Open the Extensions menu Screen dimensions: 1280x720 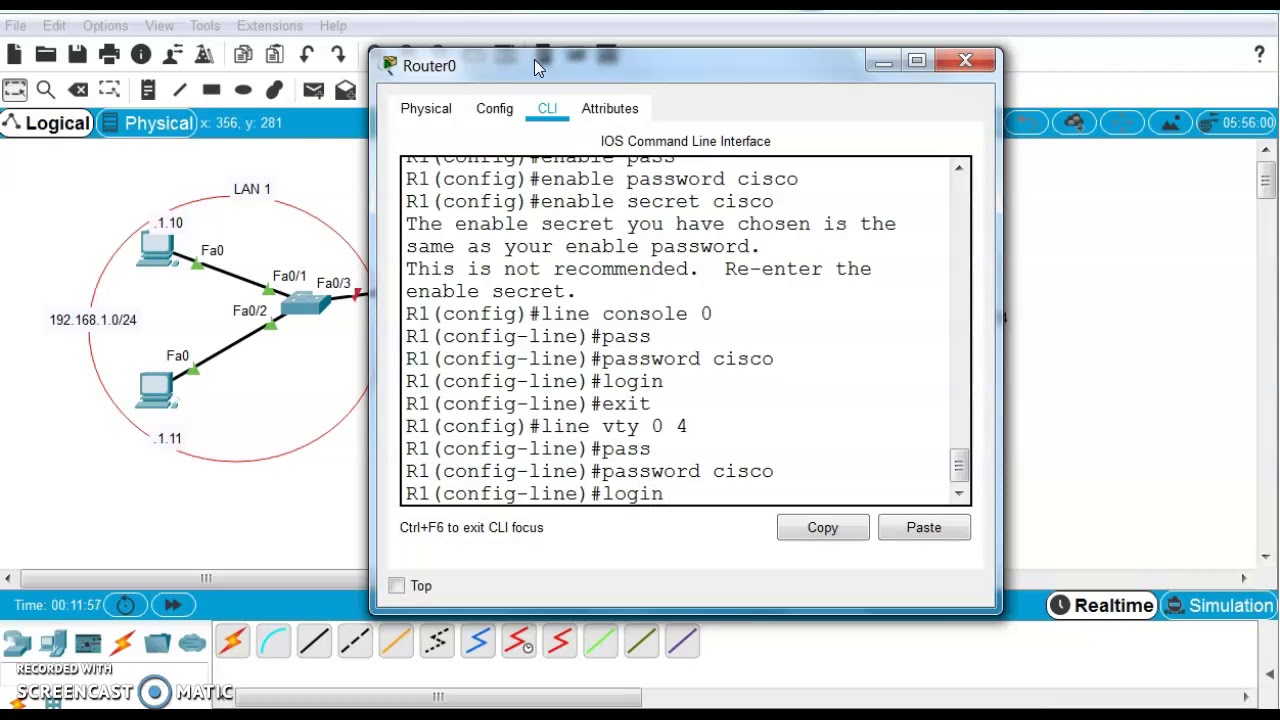[x=270, y=25]
